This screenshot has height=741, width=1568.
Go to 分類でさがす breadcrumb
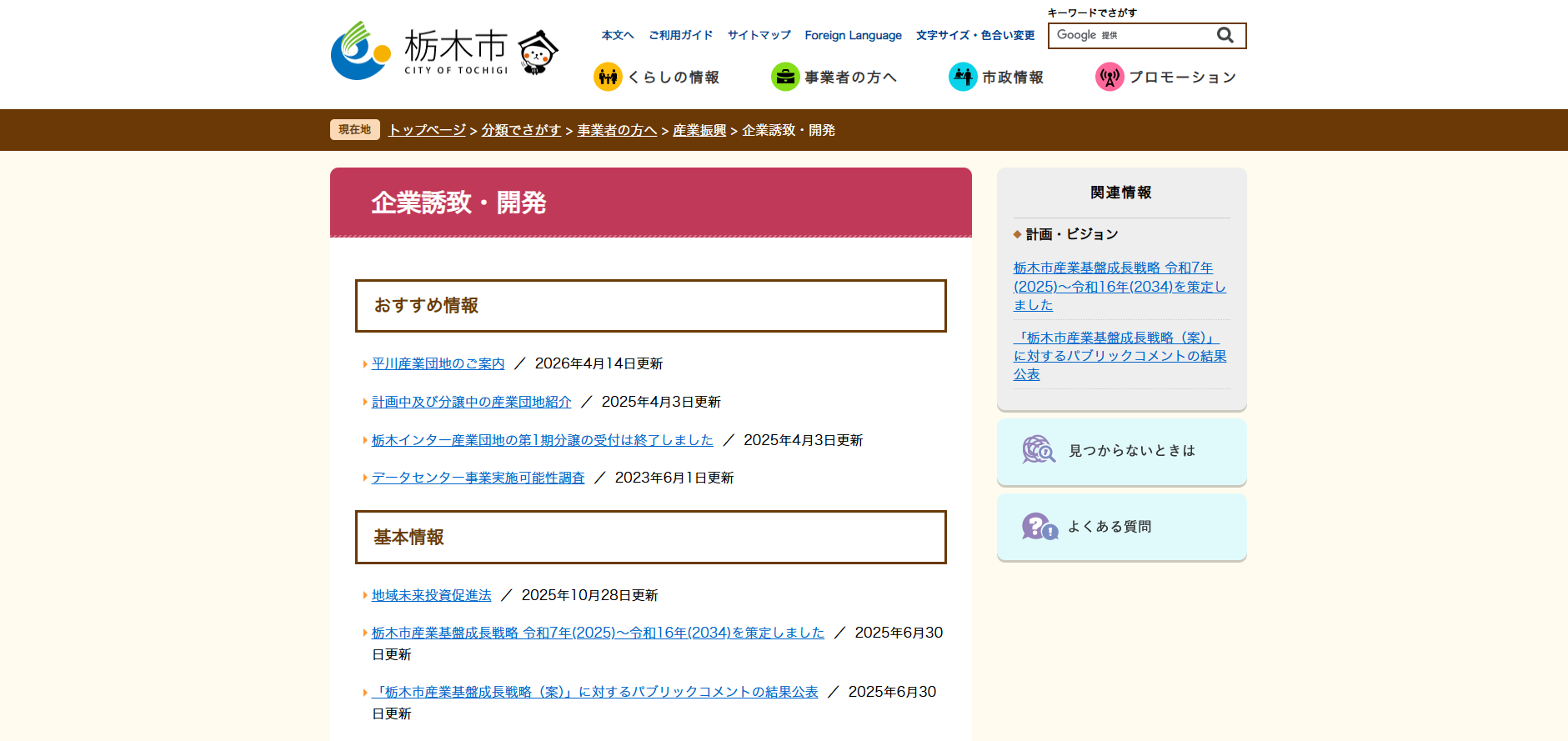click(x=521, y=130)
